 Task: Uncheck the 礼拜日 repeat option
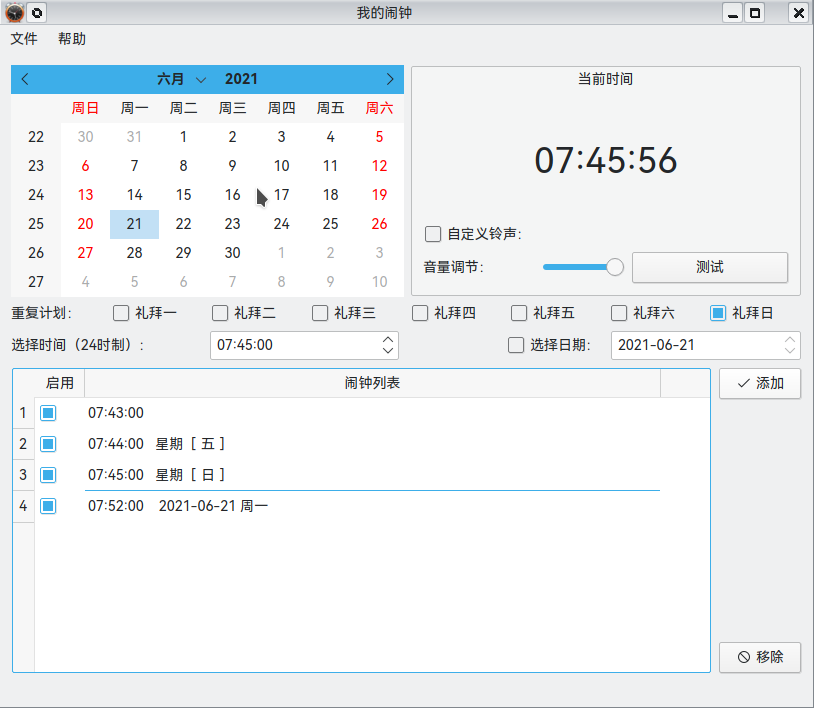pyautogui.click(x=718, y=313)
